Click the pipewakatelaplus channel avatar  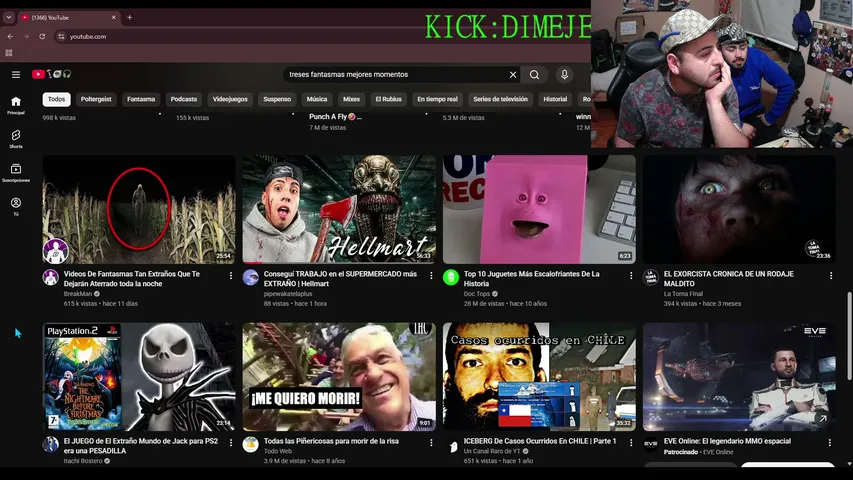(250, 278)
